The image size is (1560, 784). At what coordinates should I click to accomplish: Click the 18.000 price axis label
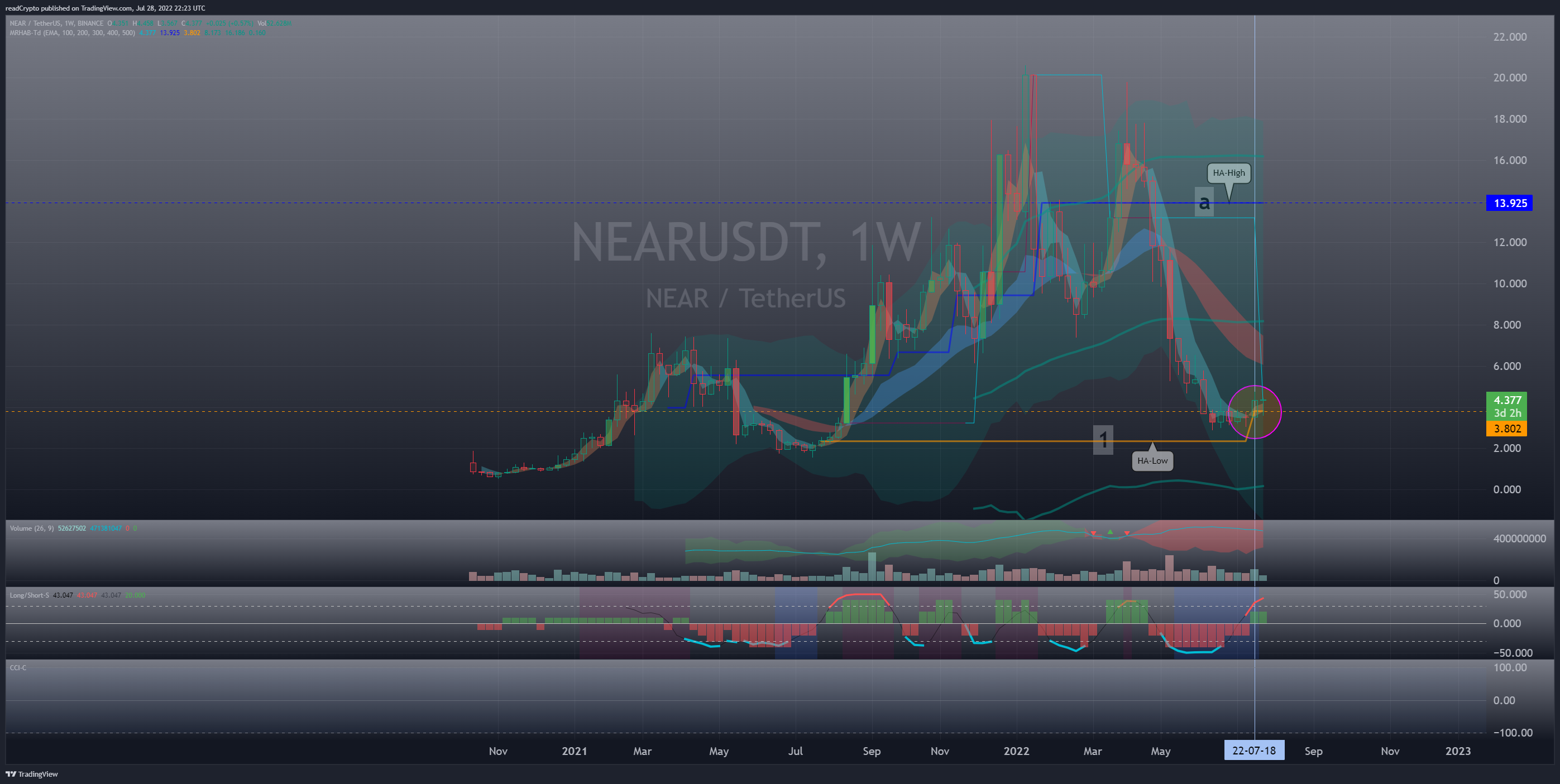coord(1510,119)
